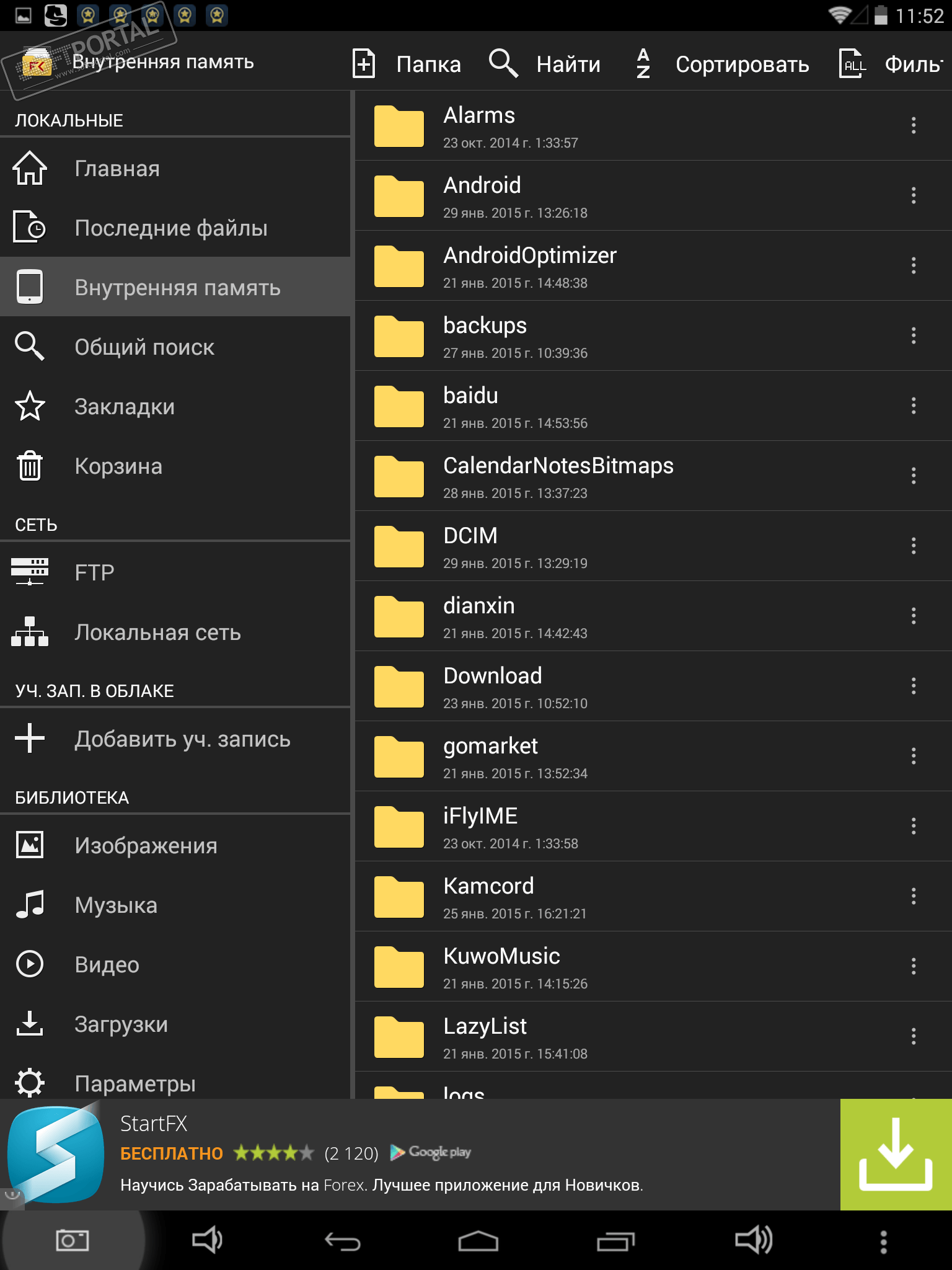This screenshot has height=1270, width=952.
Task: Tap the star bookmarks icon (Закладки)
Action: point(30,407)
